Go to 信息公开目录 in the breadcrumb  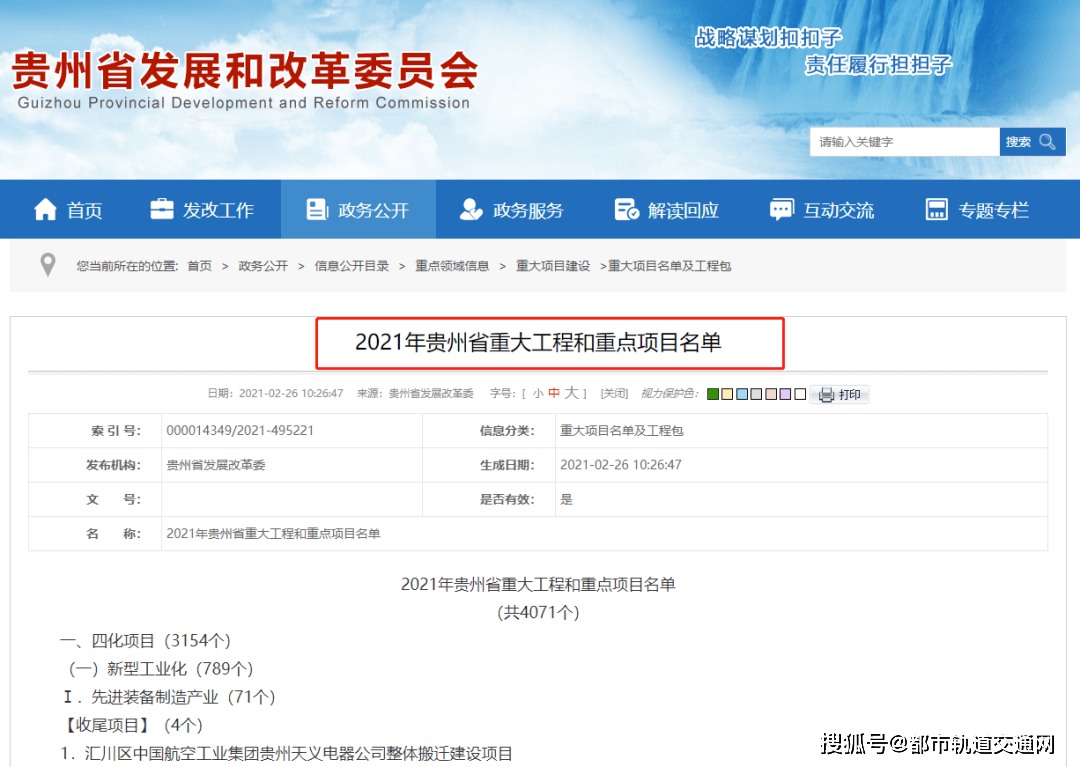pos(351,266)
